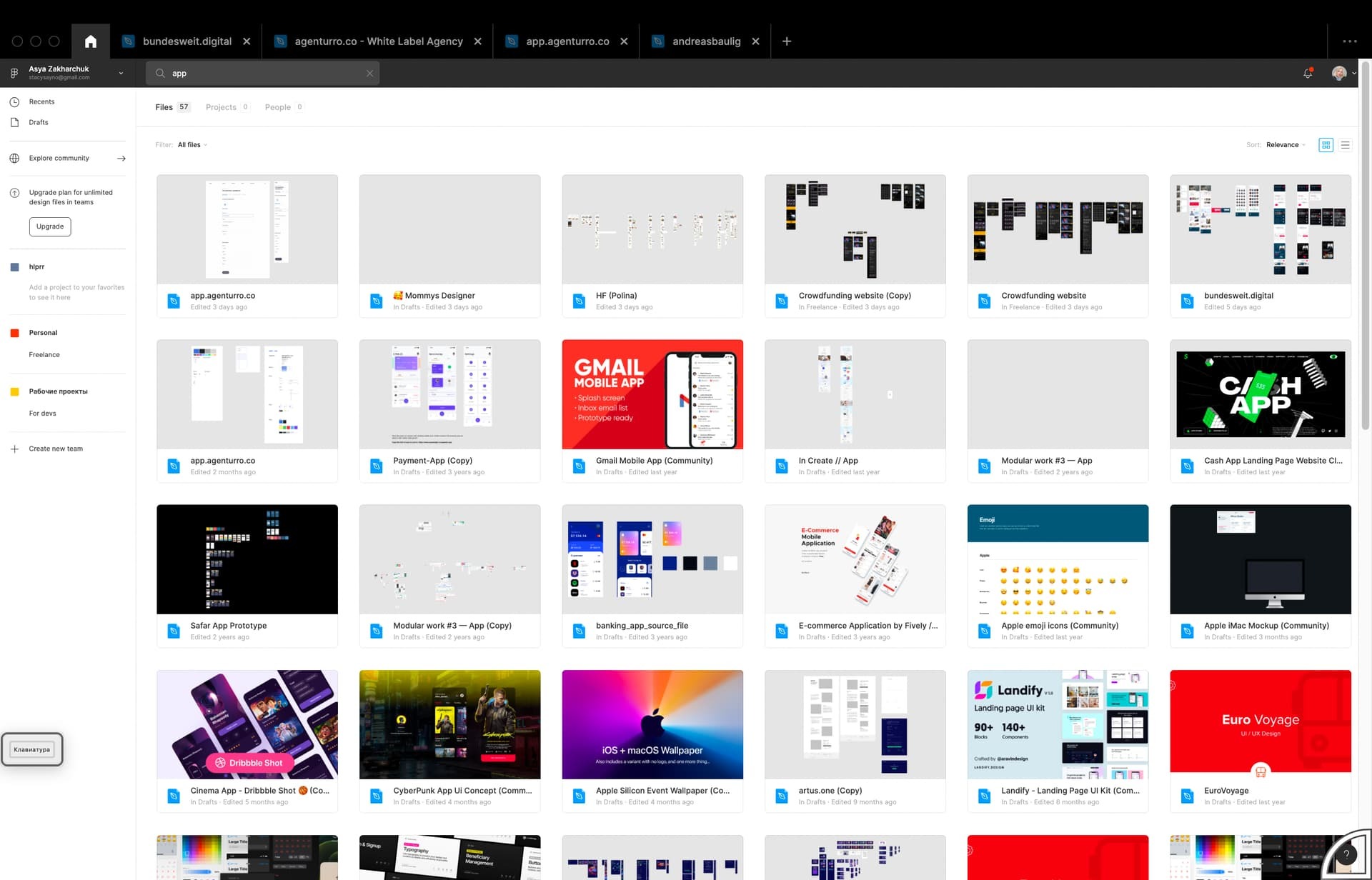Expand the Asya Zakharchuk account dropdown
Image resolution: width=1372 pixels, height=880 pixels.
tap(121, 73)
